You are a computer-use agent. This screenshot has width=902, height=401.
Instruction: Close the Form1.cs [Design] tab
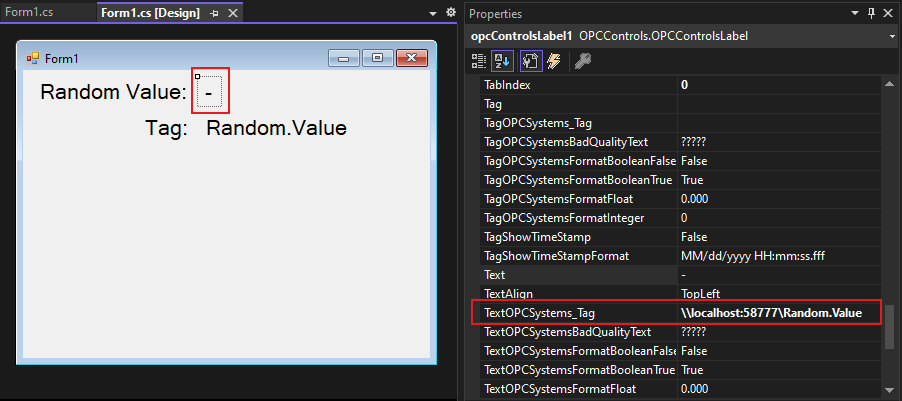point(230,14)
